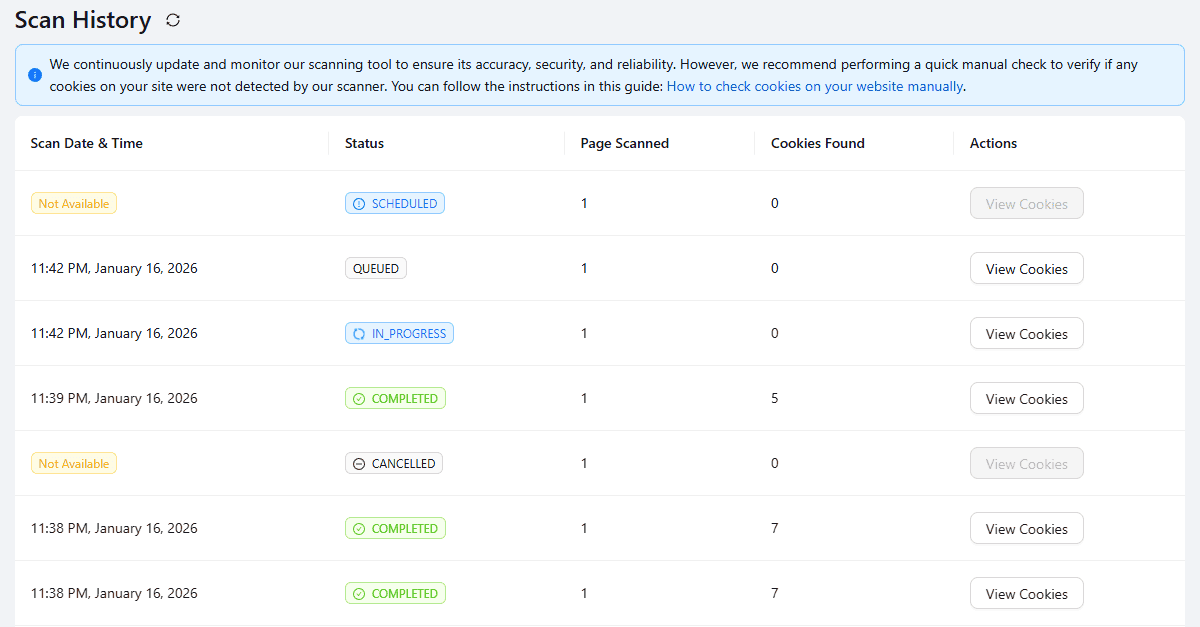This screenshot has width=1200, height=627.
Task: Click the refresh icon beside Scan History
Action: point(174,20)
